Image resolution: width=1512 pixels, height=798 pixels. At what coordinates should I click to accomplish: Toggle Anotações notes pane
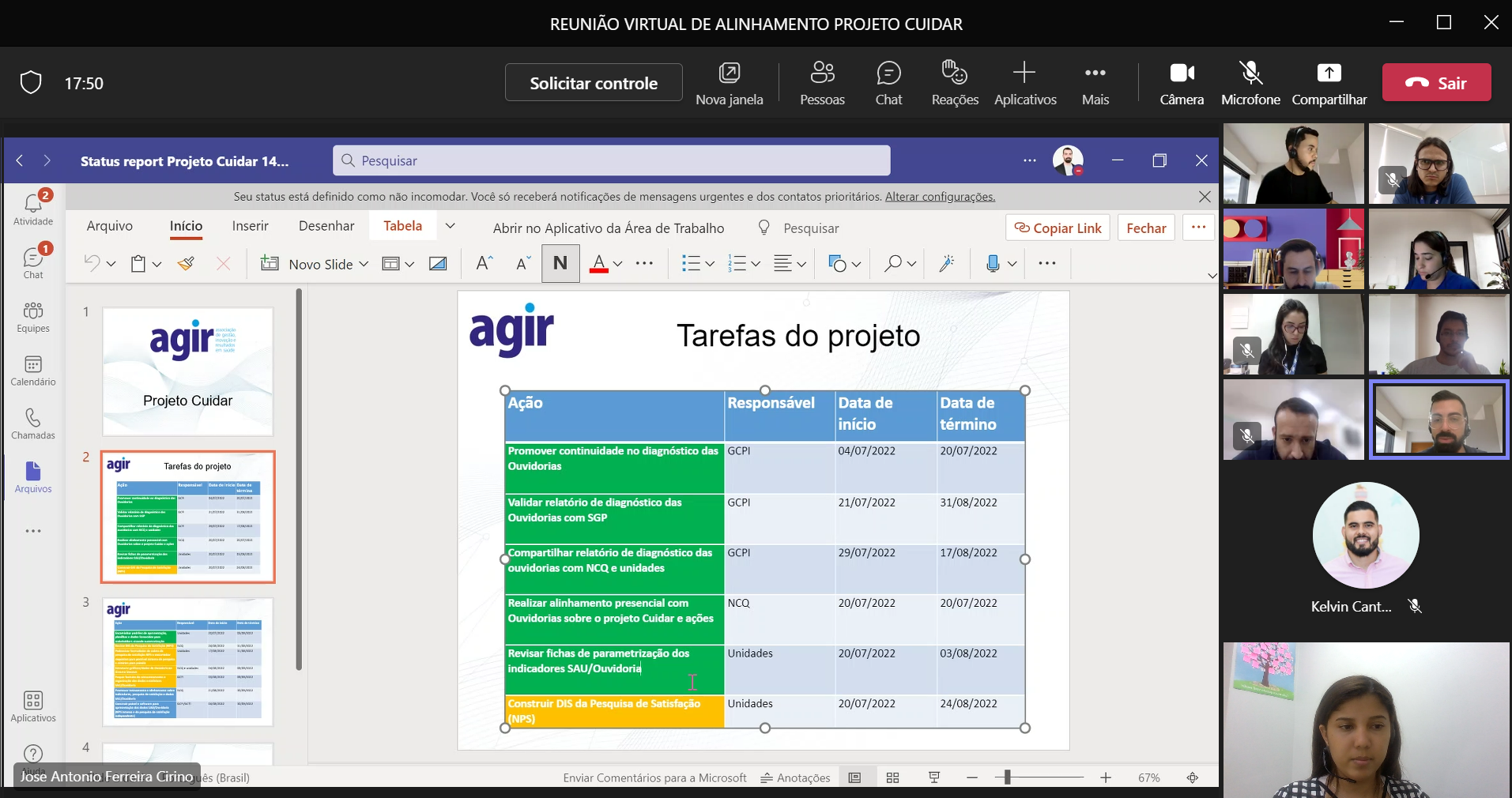pyautogui.click(x=795, y=777)
